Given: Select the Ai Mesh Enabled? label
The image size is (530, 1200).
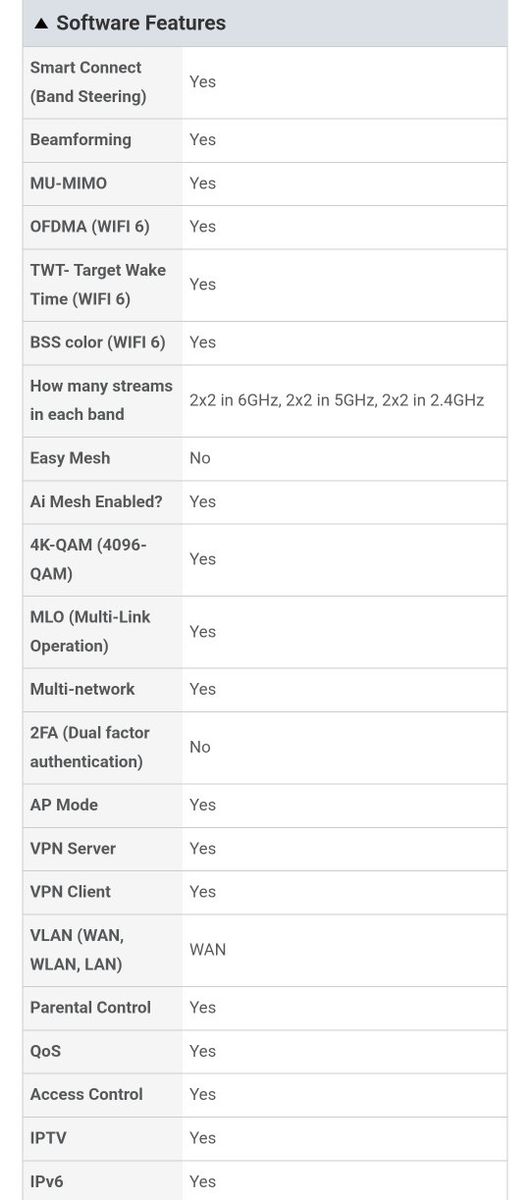Looking at the screenshot, I should (x=96, y=502).
